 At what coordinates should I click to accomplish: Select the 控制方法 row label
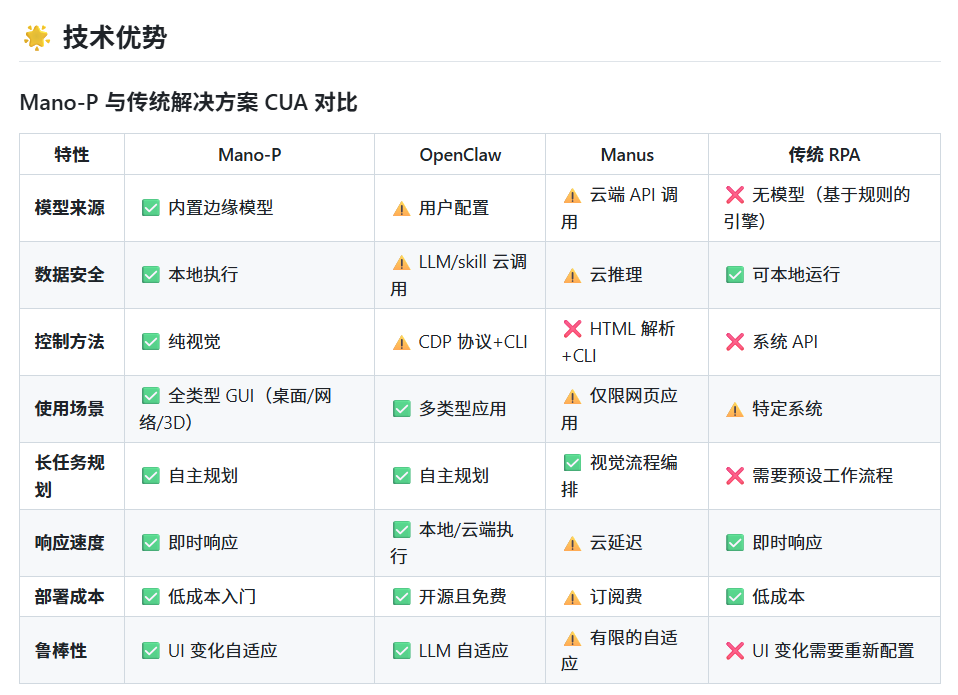tap(70, 341)
